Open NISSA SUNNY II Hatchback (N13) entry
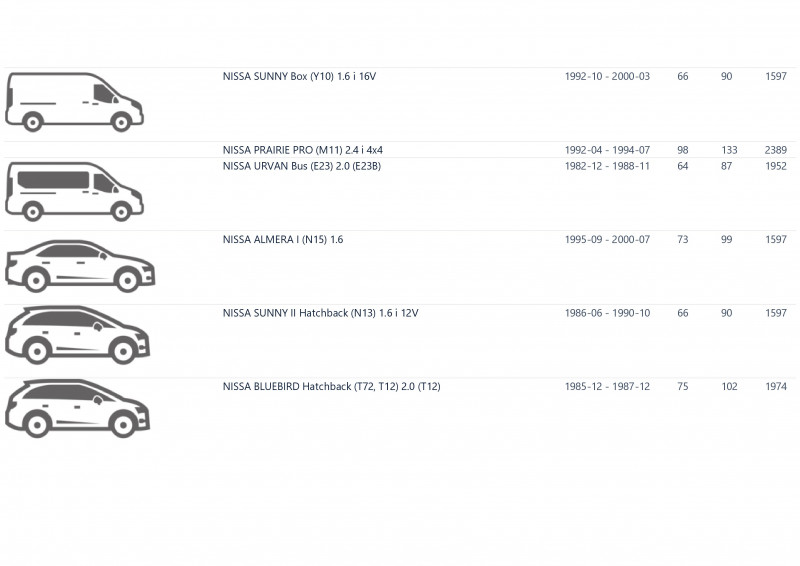 pos(320,313)
